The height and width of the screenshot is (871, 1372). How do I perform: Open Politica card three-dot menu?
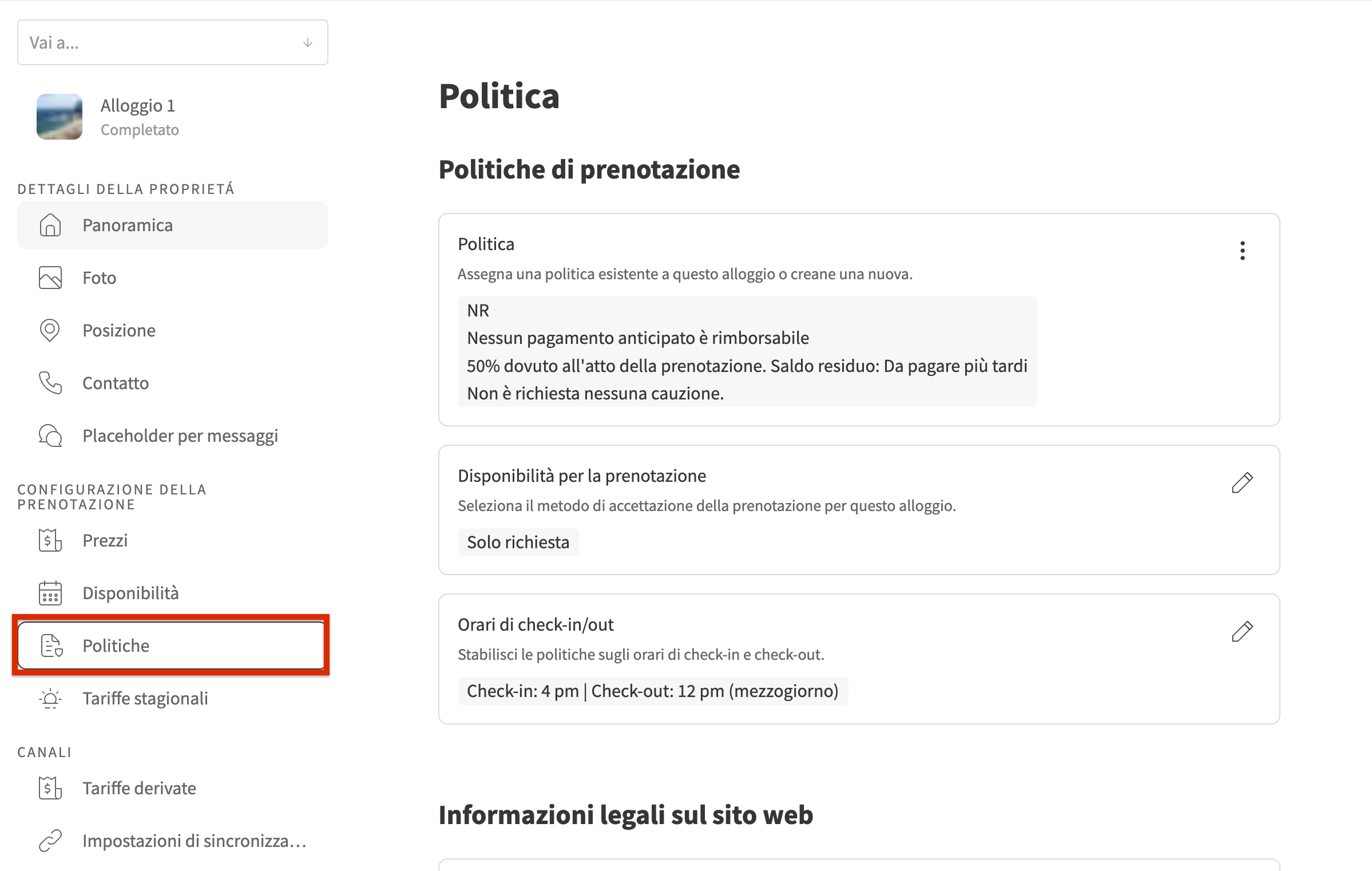point(1242,251)
